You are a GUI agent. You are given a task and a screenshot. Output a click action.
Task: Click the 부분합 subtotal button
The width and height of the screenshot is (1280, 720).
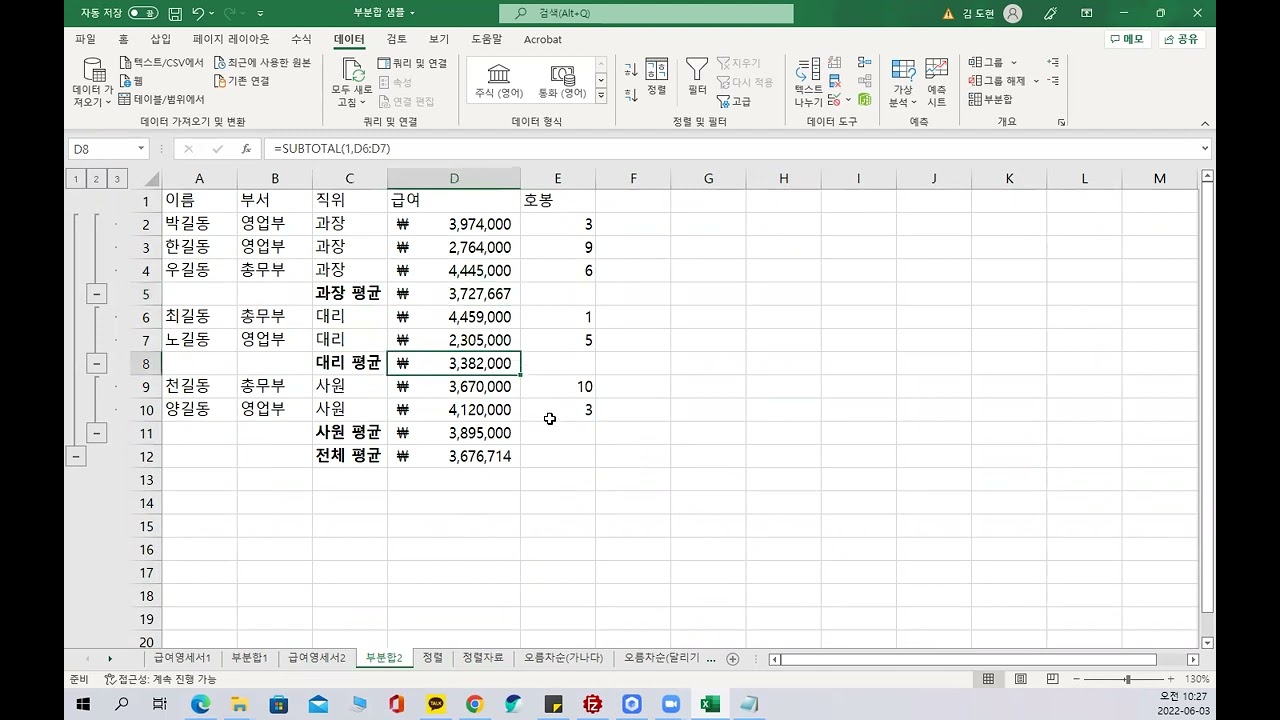pyautogui.click(x=990, y=99)
